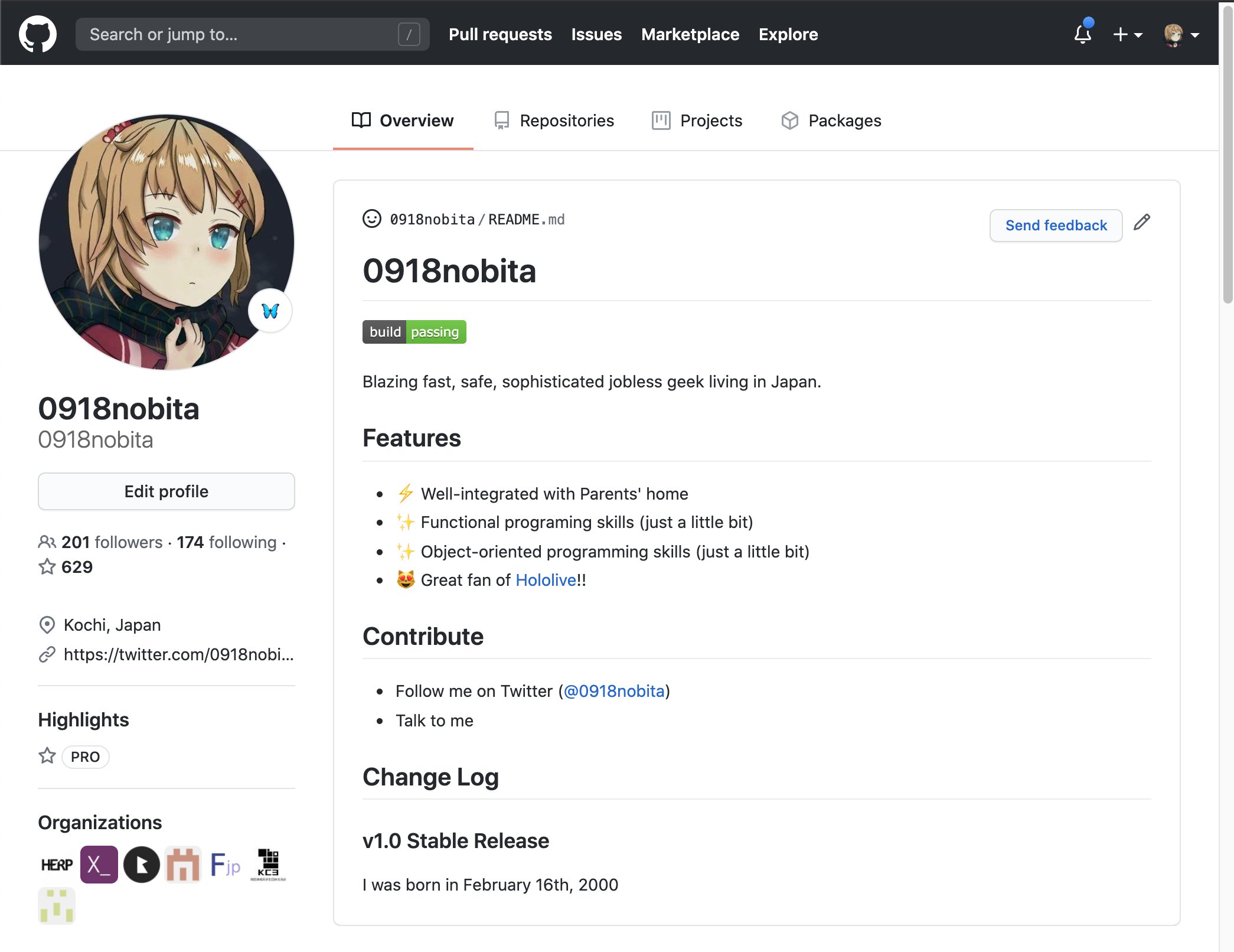Open the purple X_ organization icon
1234x952 pixels.
point(99,865)
